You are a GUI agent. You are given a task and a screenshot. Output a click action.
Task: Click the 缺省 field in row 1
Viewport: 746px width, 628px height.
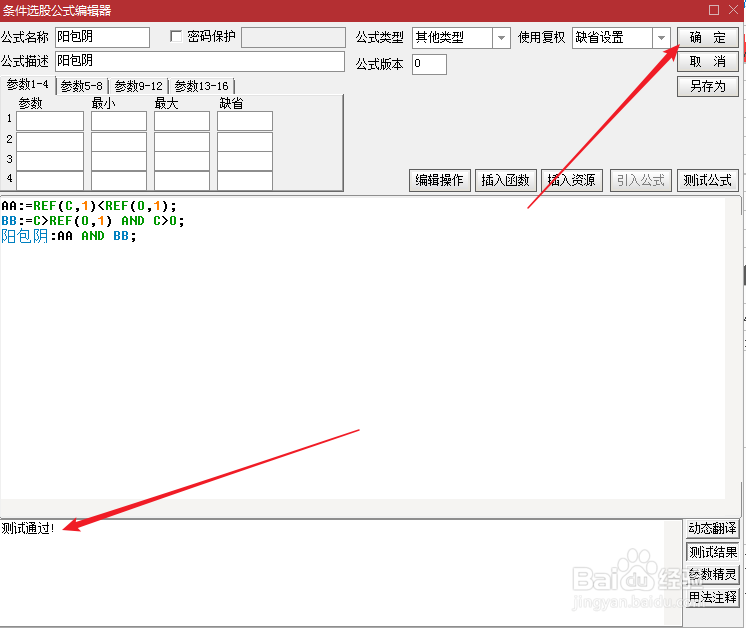(x=245, y=121)
